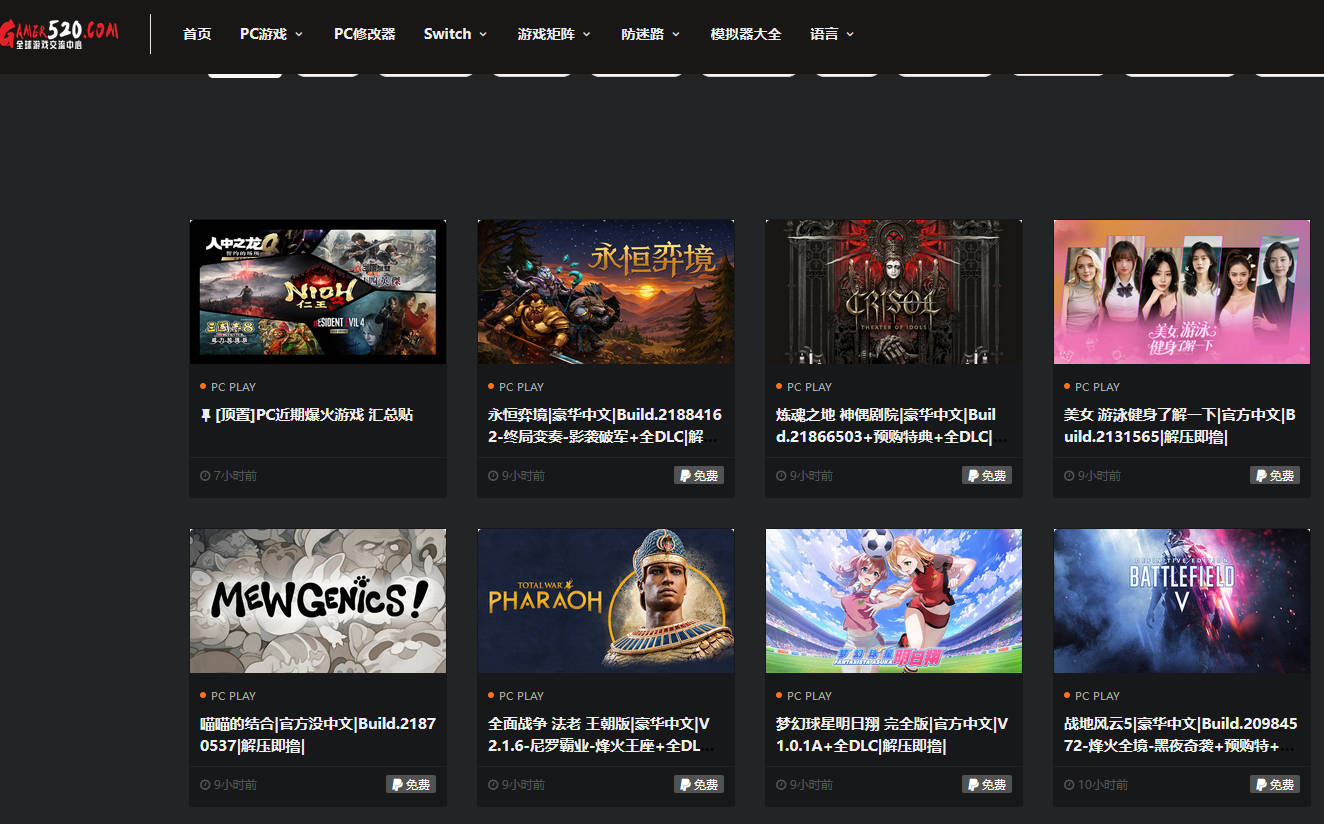
Task: Click the Battlefield V cover thumbnail
Action: click(x=1181, y=601)
